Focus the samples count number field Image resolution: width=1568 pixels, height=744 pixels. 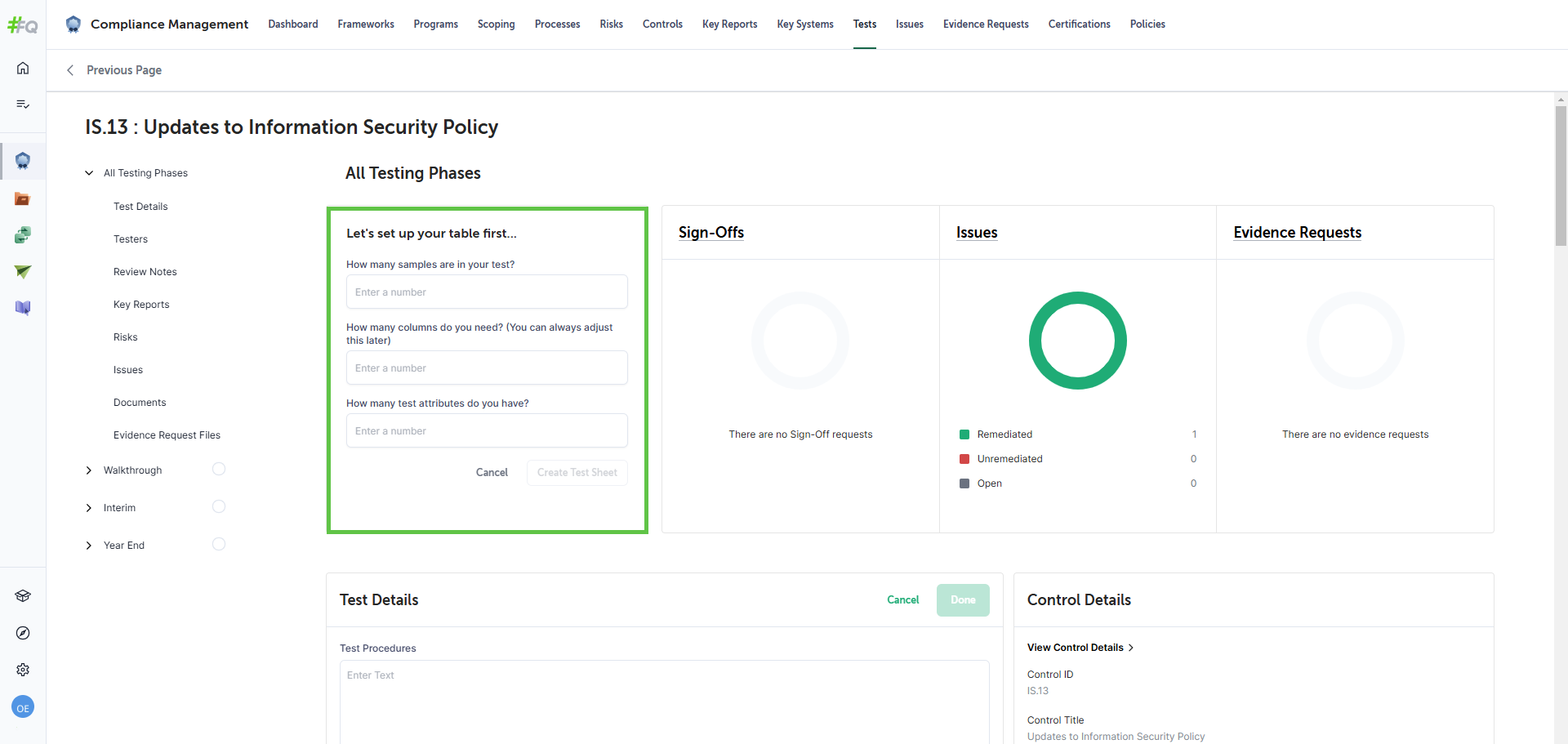click(487, 292)
